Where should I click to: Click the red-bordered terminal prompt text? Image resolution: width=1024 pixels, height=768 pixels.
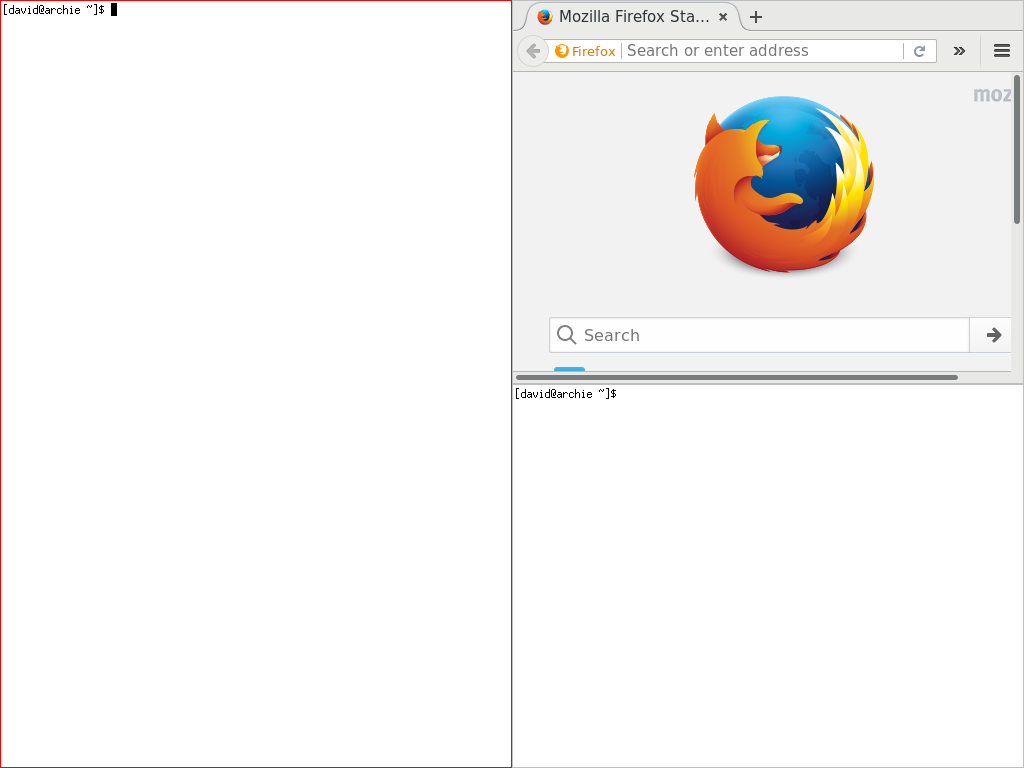coord(54,10)
